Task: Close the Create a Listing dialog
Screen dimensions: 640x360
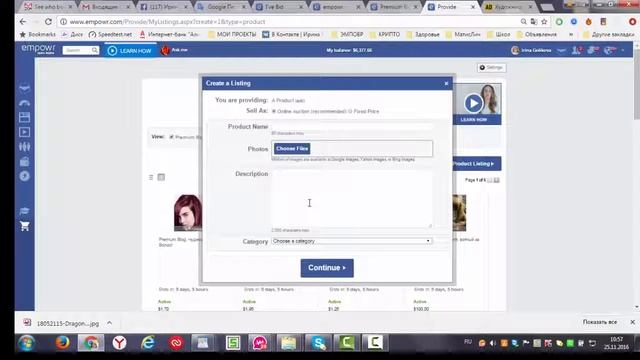Action: point(446,83)
